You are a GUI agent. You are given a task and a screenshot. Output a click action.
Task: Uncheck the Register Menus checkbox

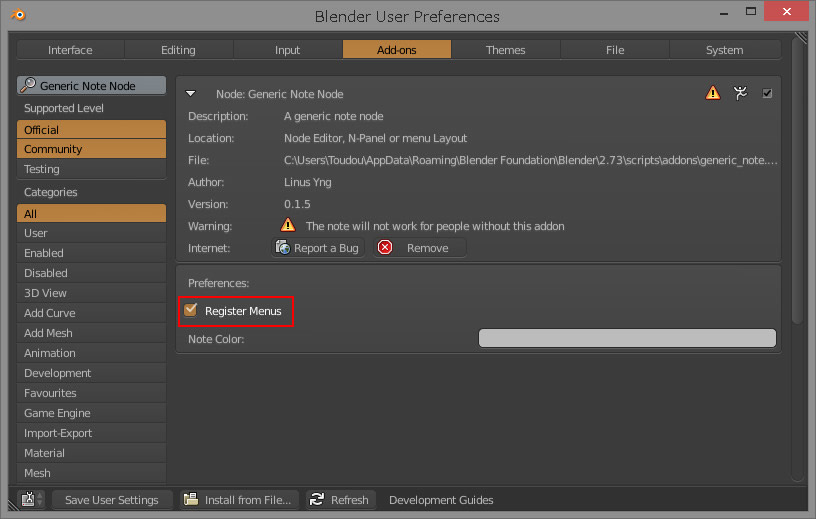point(190,310)
